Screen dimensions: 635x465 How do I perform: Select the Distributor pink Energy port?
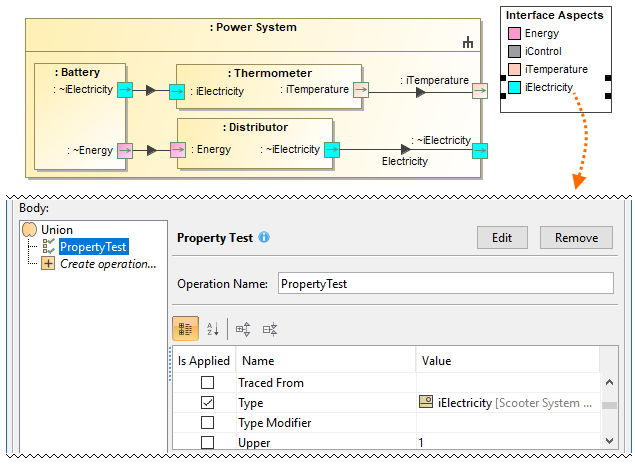click(x=178, y=150)
